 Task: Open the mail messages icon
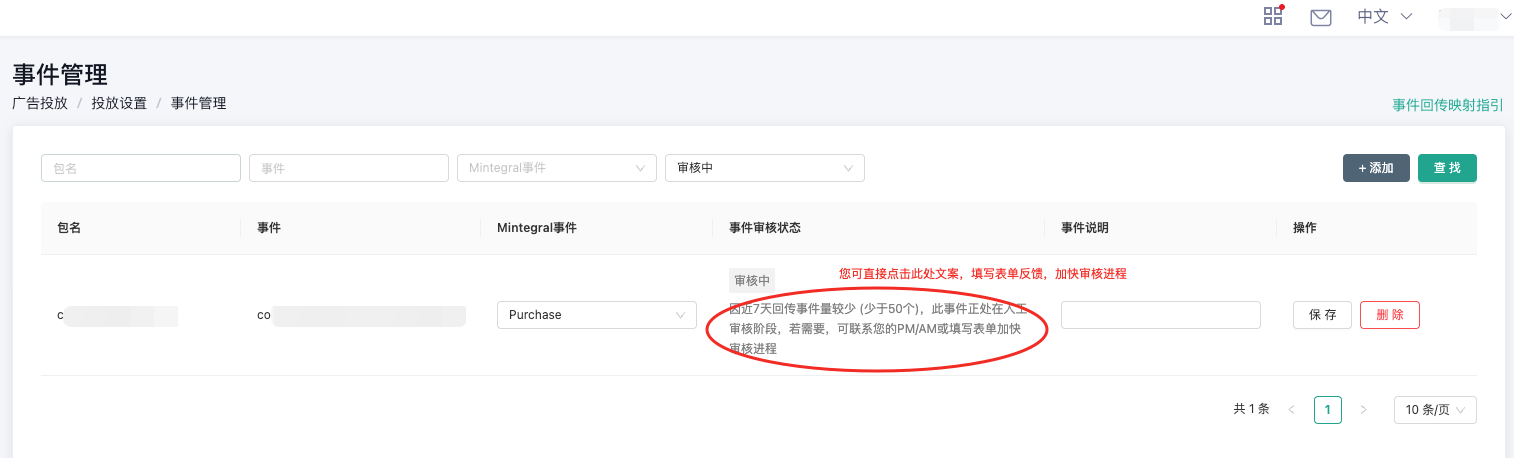pos(1321,17)
